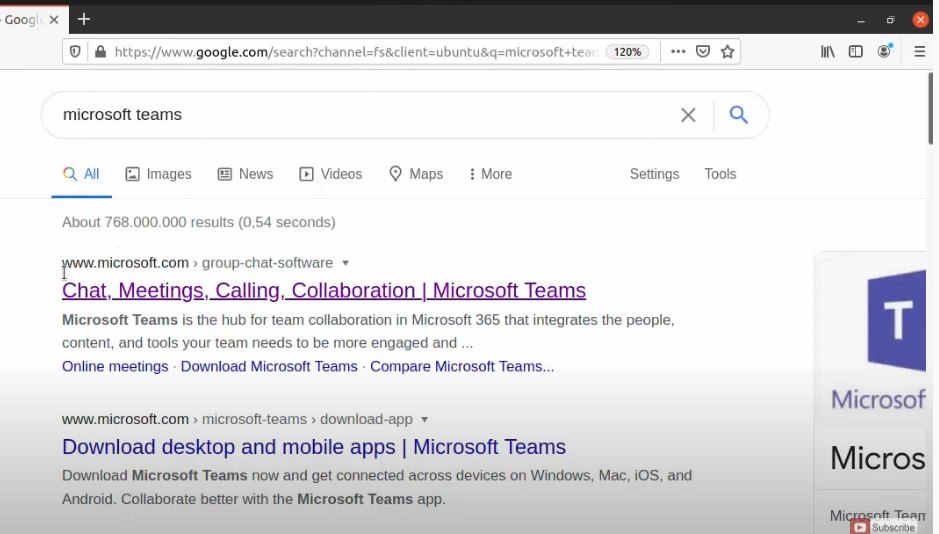
Task: Open the new tab with plus button
Action: click(x=84, y=19)
